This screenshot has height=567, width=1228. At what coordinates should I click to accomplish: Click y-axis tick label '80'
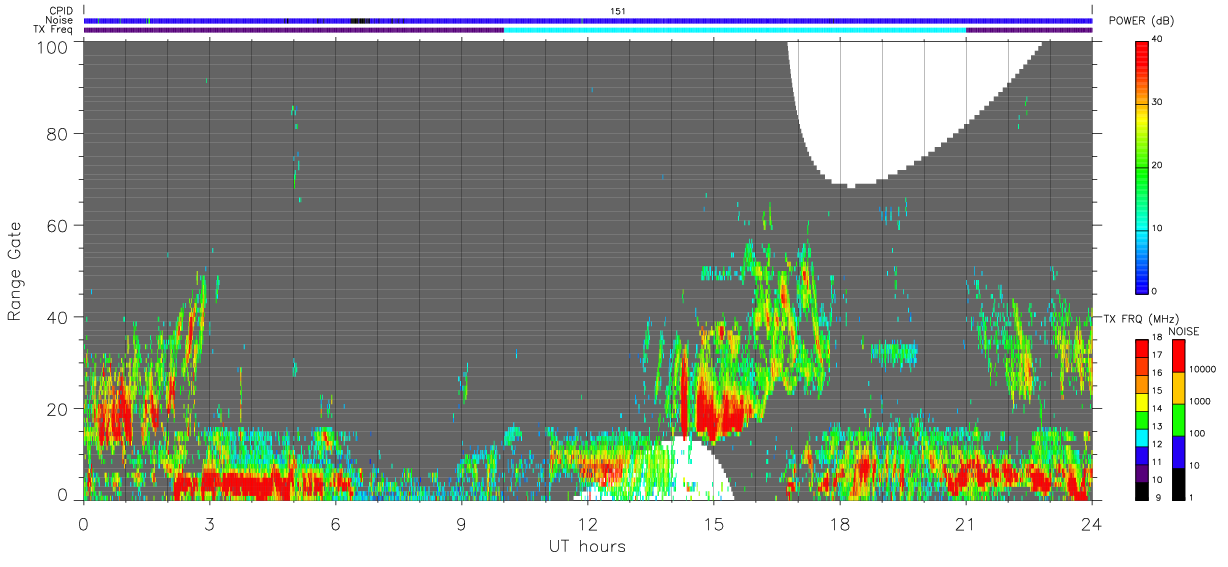click(57, 133)
